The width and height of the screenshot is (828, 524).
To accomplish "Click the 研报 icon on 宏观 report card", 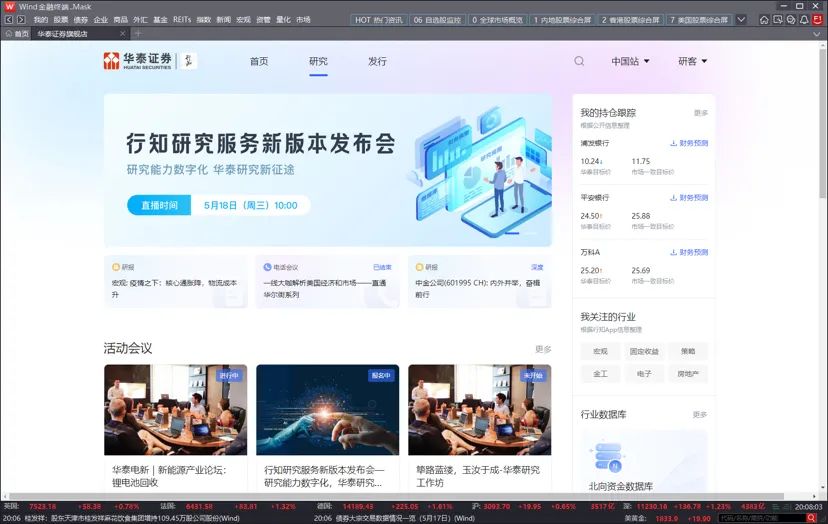I will (x=116, y=267).
